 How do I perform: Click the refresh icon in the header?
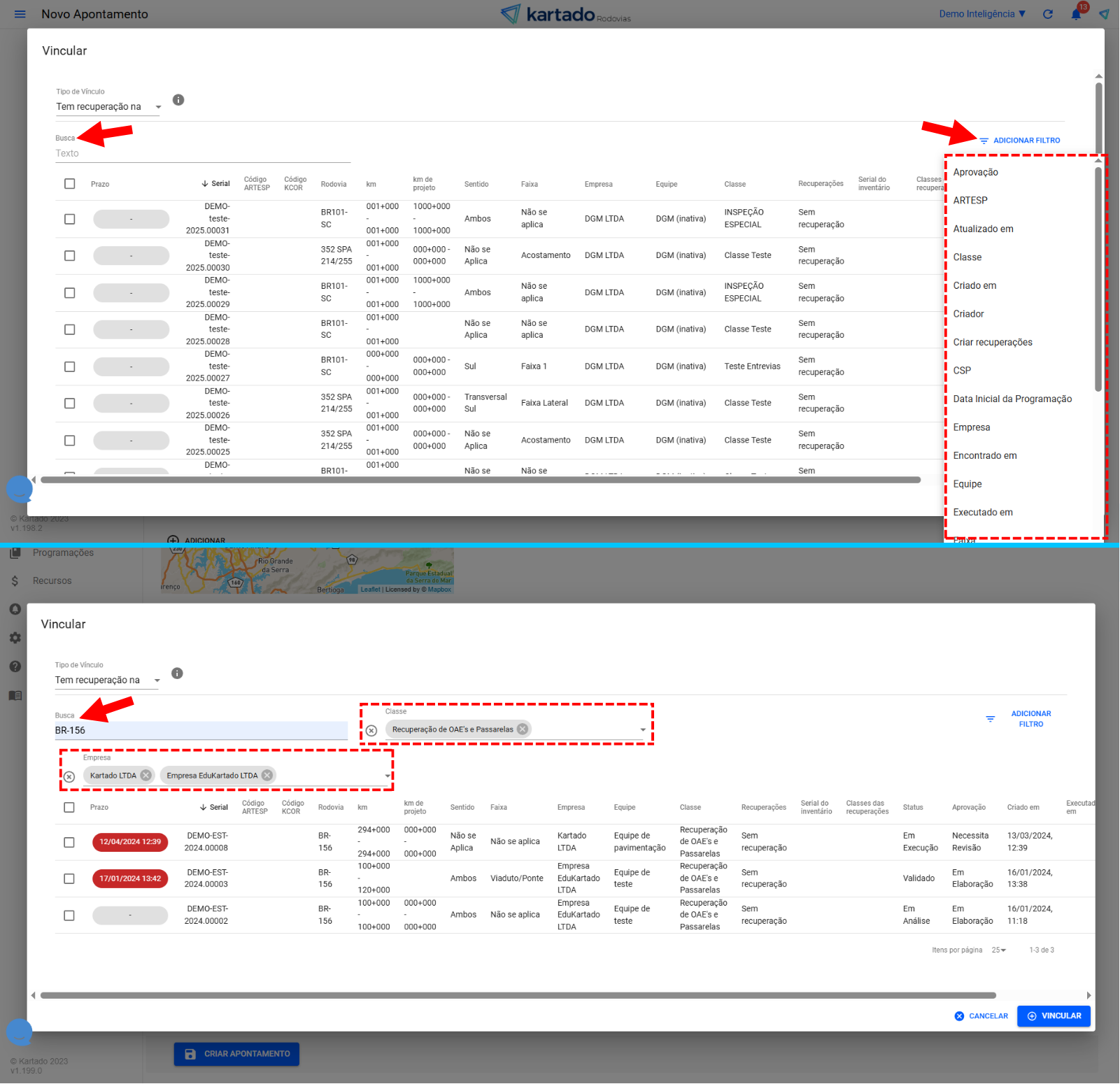(x=1047, y=14)
